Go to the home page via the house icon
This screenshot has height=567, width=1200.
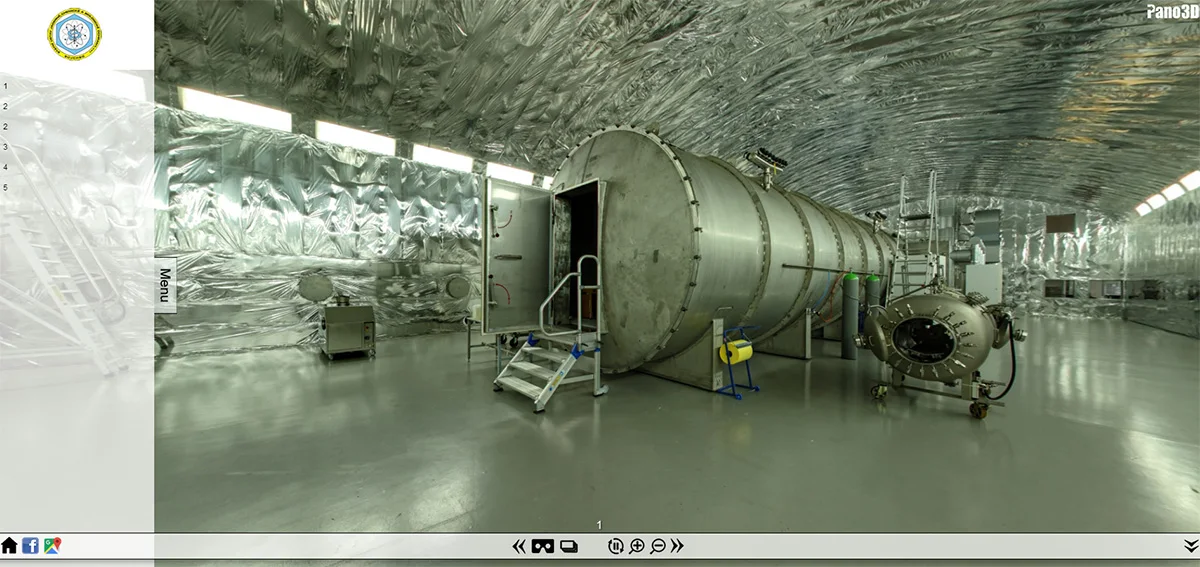pyautogui.click(x=9, y=546)
